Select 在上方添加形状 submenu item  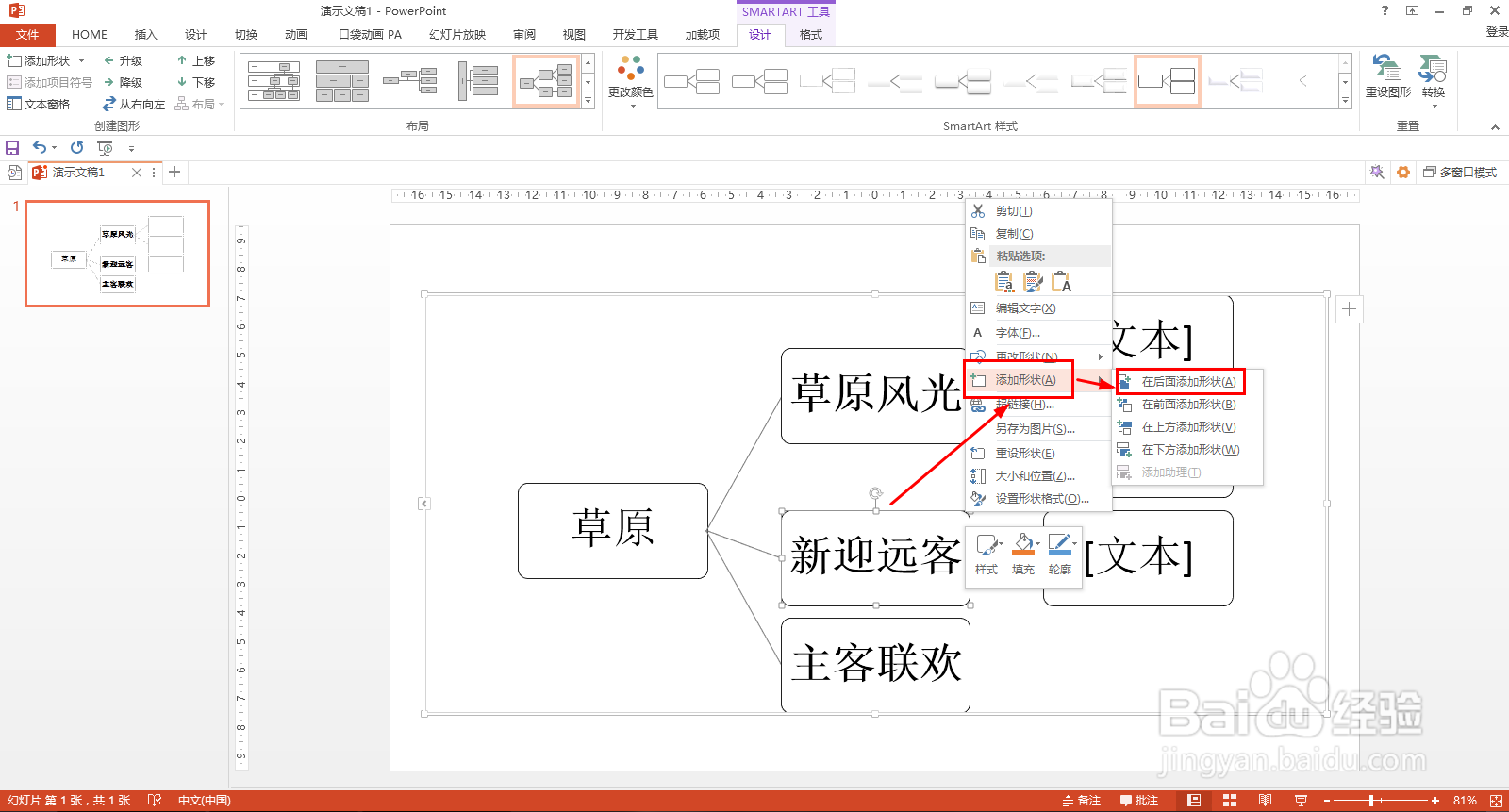tap(1187, 427)
